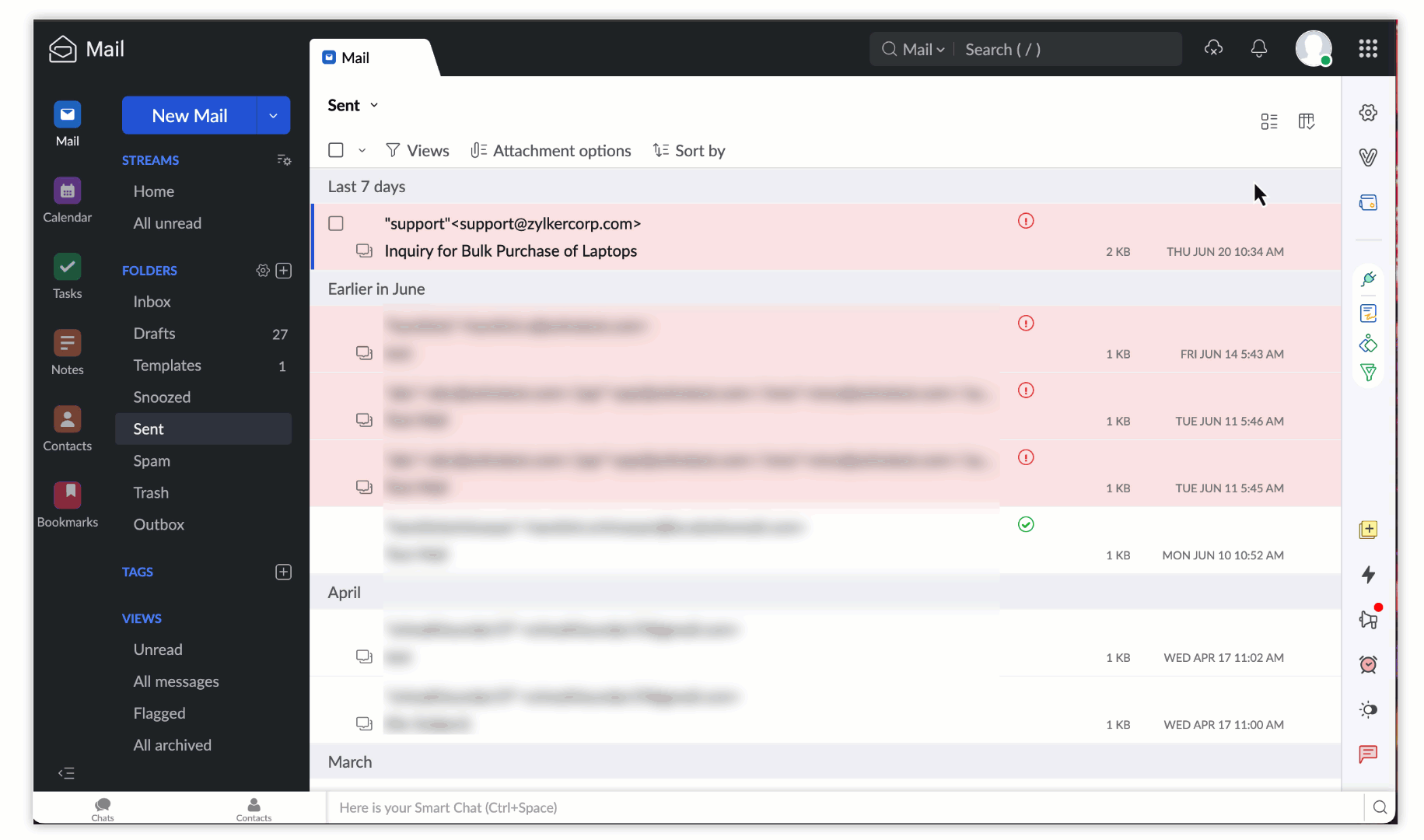1424x840 pixels.
Task: Click the red alert status on THU JUN 20 email
Action: (1026, 221)
